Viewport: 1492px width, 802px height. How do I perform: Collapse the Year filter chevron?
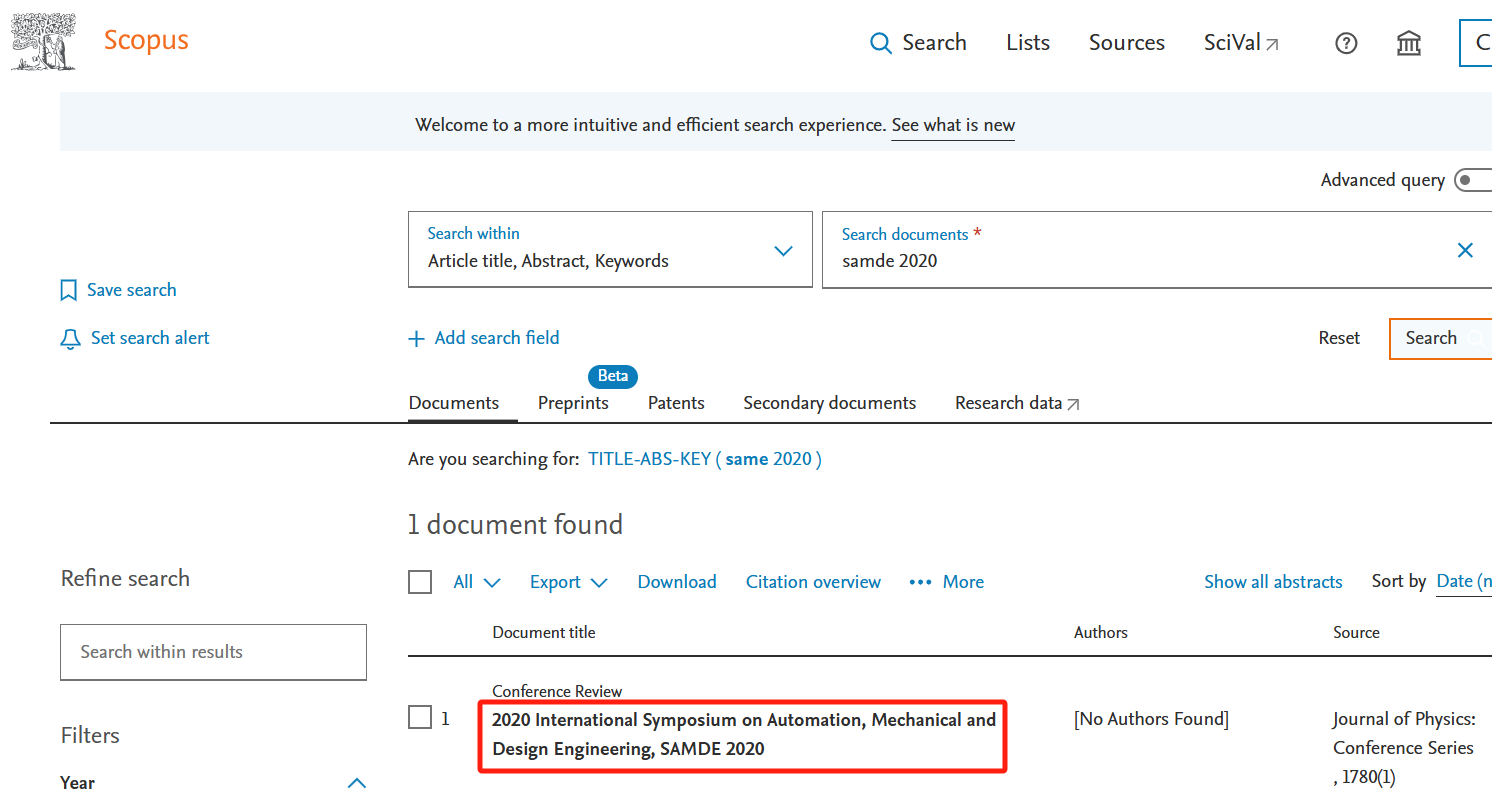click(357, 783)
